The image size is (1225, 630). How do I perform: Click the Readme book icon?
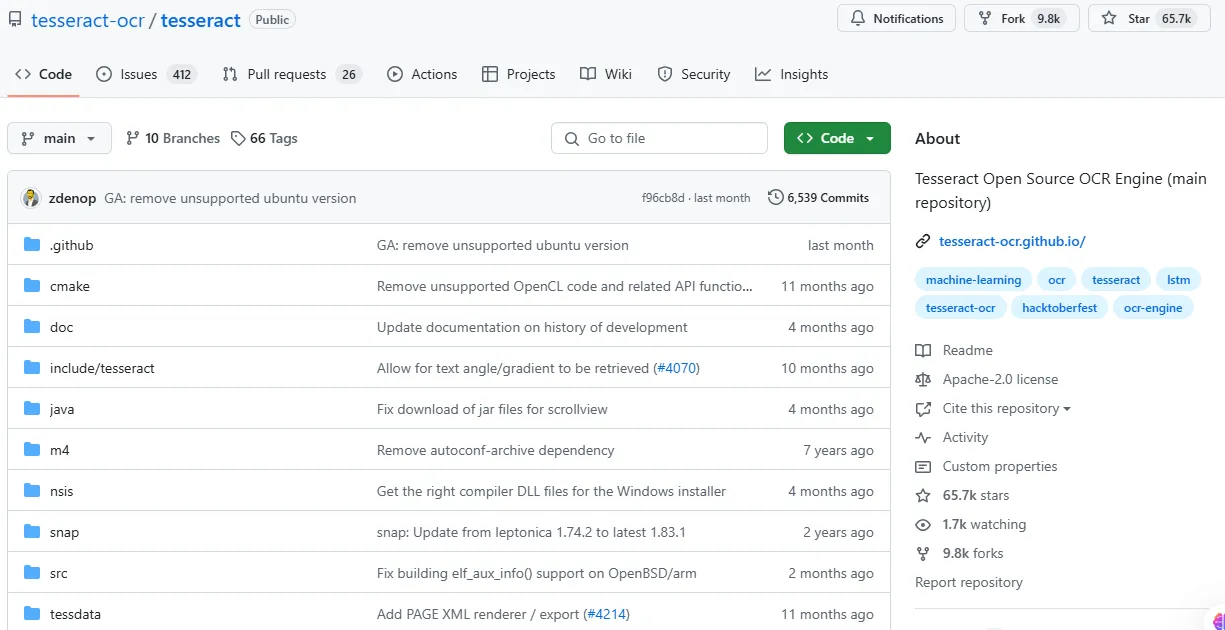pos(923,350)
